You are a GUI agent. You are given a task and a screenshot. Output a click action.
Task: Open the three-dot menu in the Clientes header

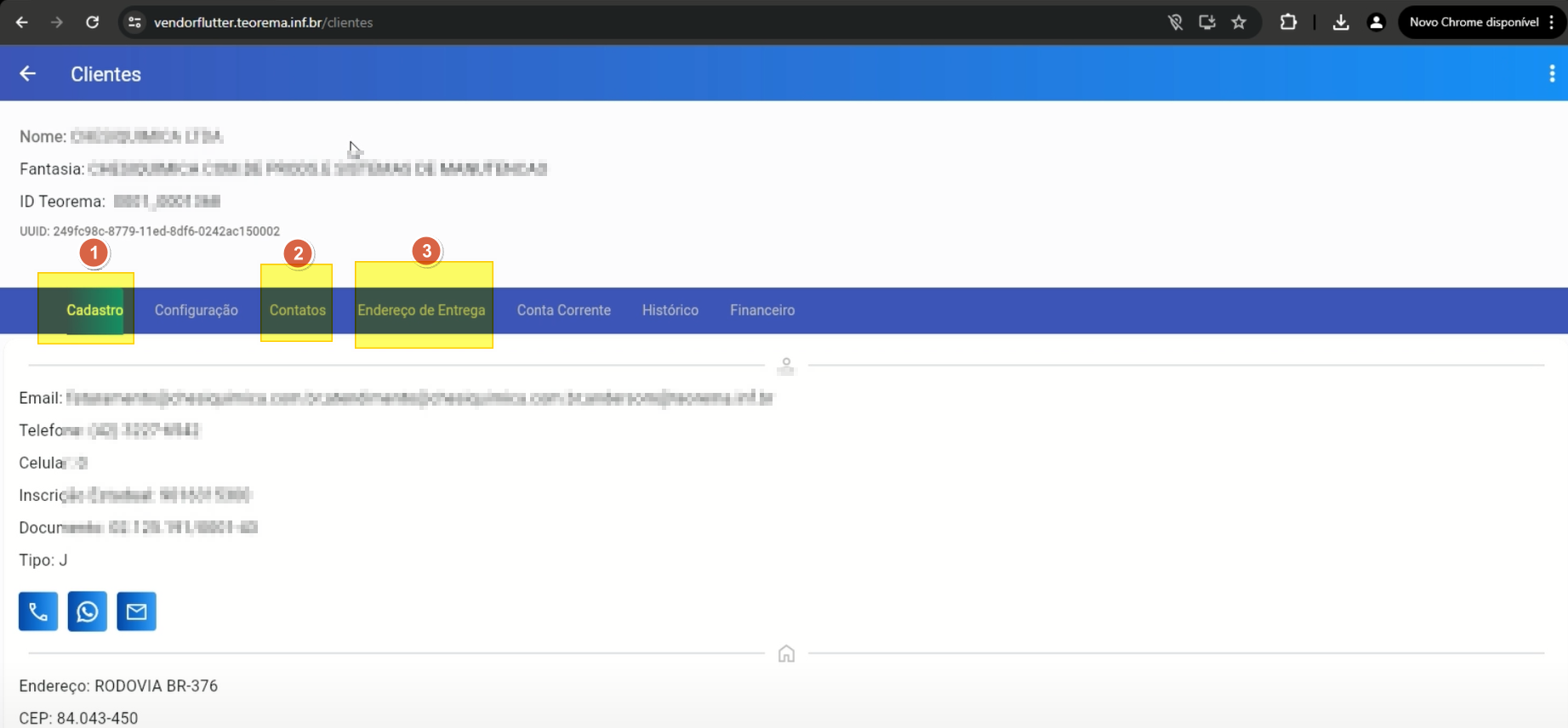1552,74
